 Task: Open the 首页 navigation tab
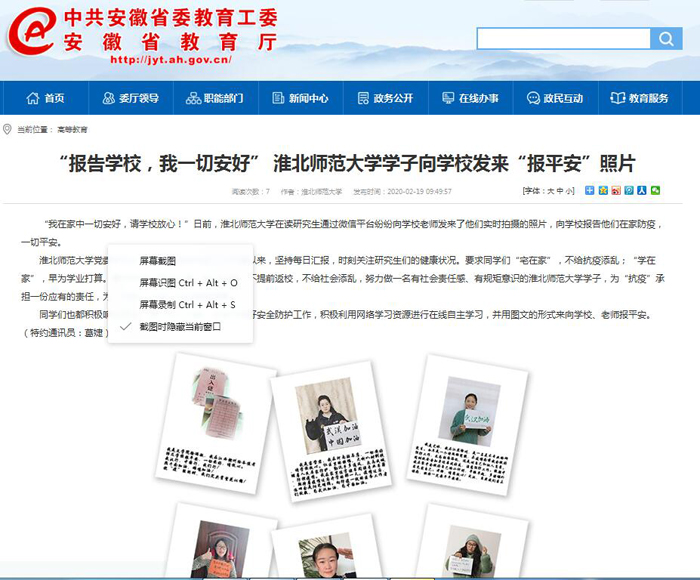coord(44,98)
